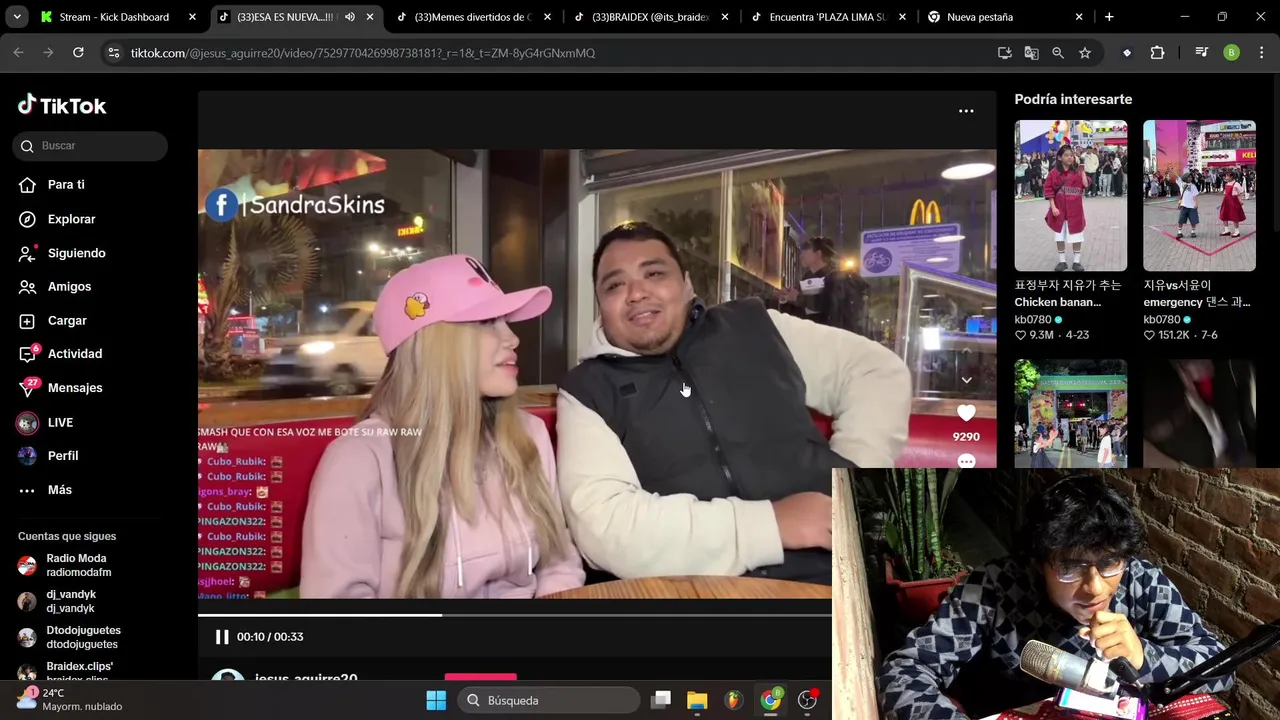Viewport: 1280px width, 720px height.
Task: Switch to Encuentra PLAZA LIMA SUR tab
Action: (x=827, y=17)
